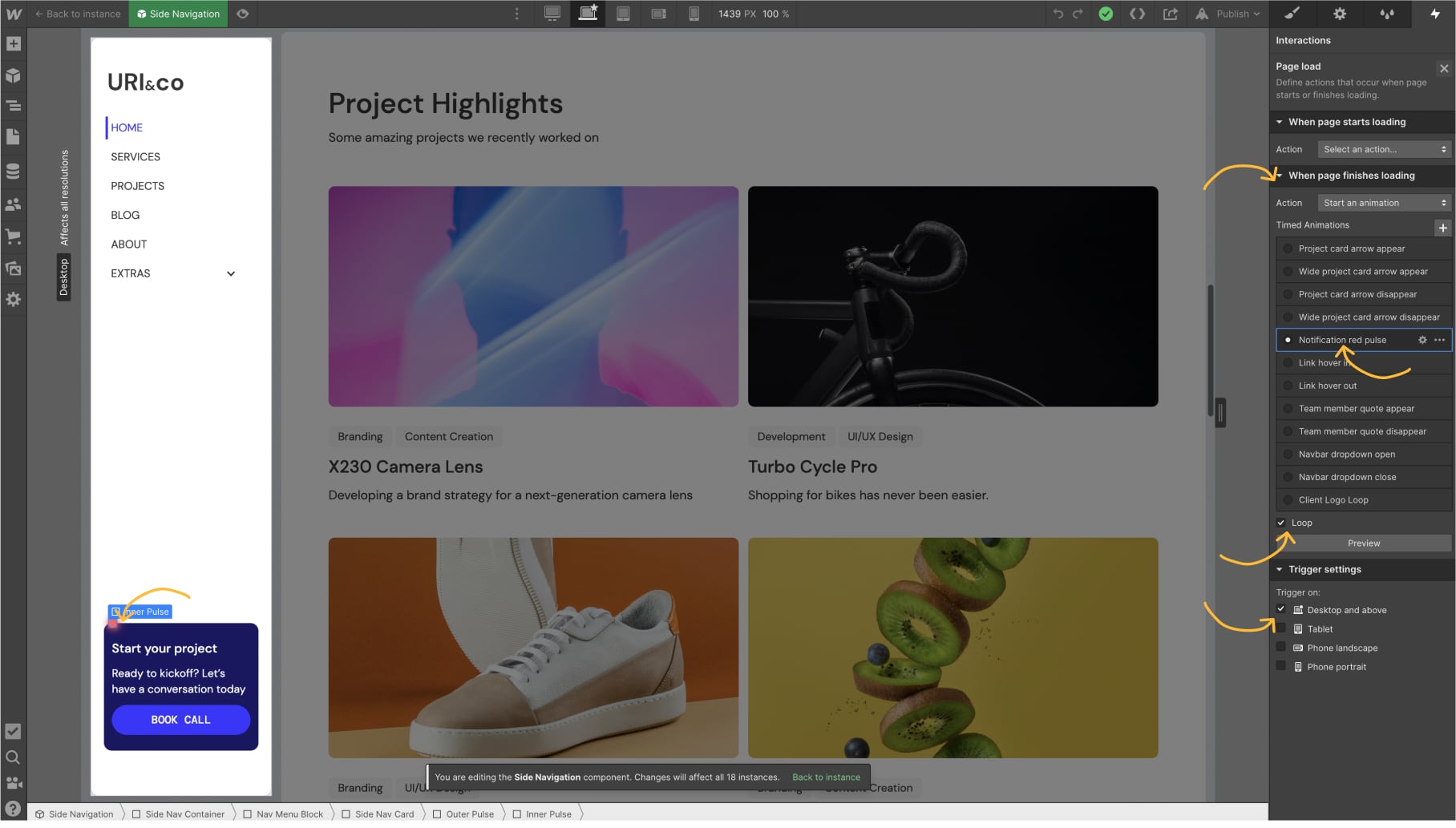Open site Settings in left sidebar
Viewport: 1456px width, 828px height.
click(x=14, y=300)
